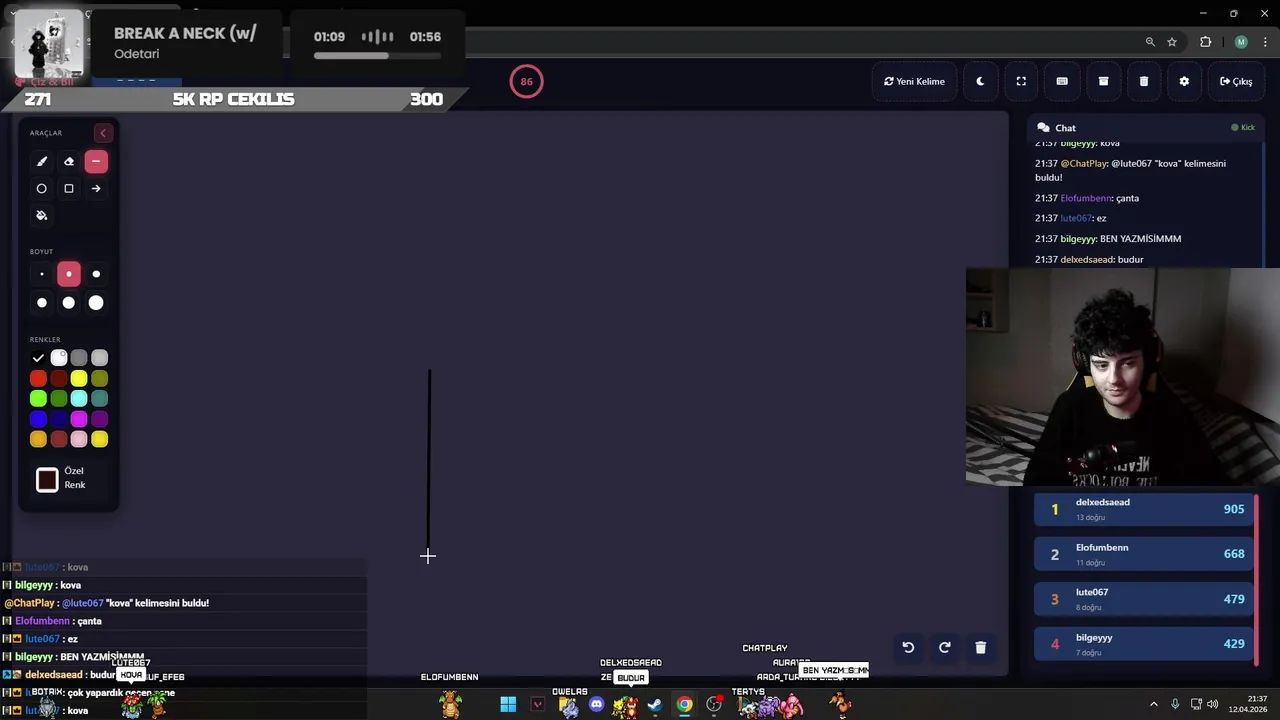Undo the last canvas stroke
1280x720 pixels.
908,647
